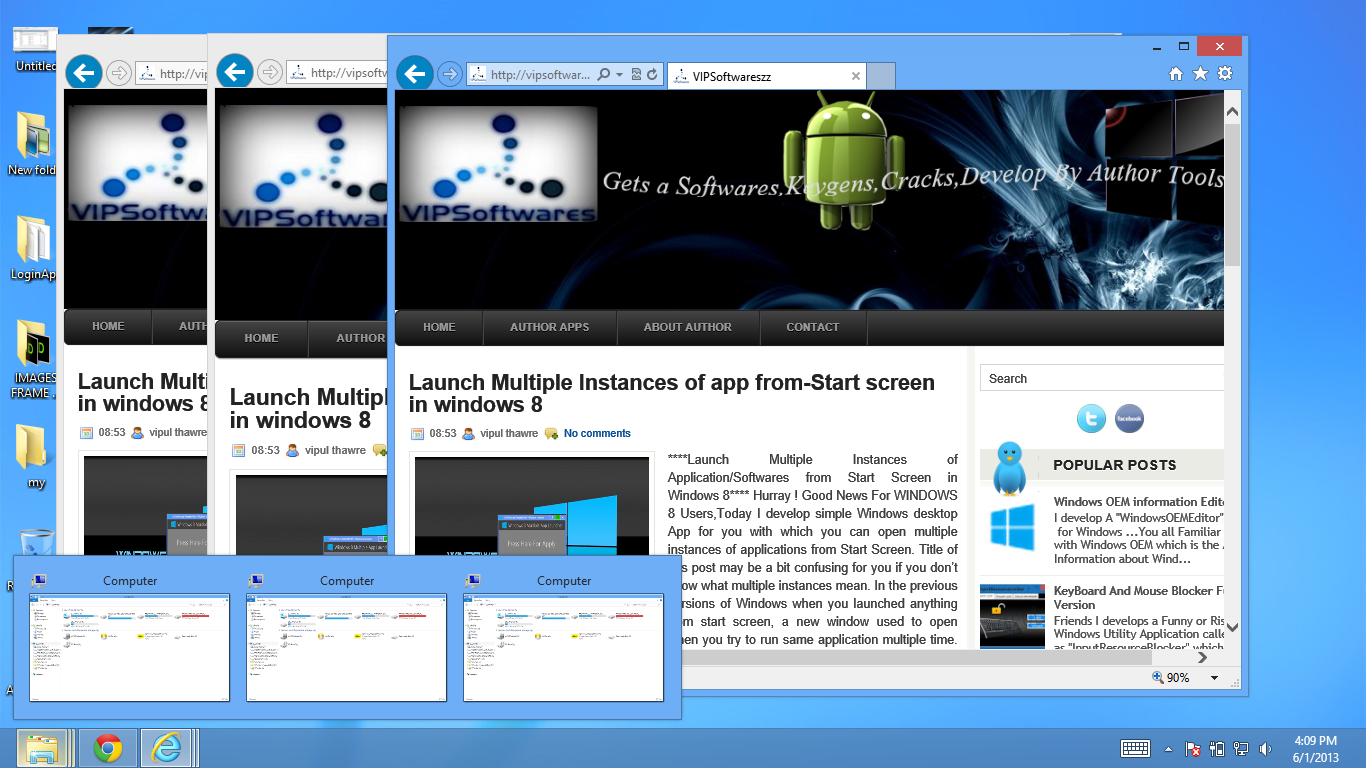Screen dimensions: 1366x768
Task: Select the LoginAp desktop folder icon
Action: tap(33, 248)
